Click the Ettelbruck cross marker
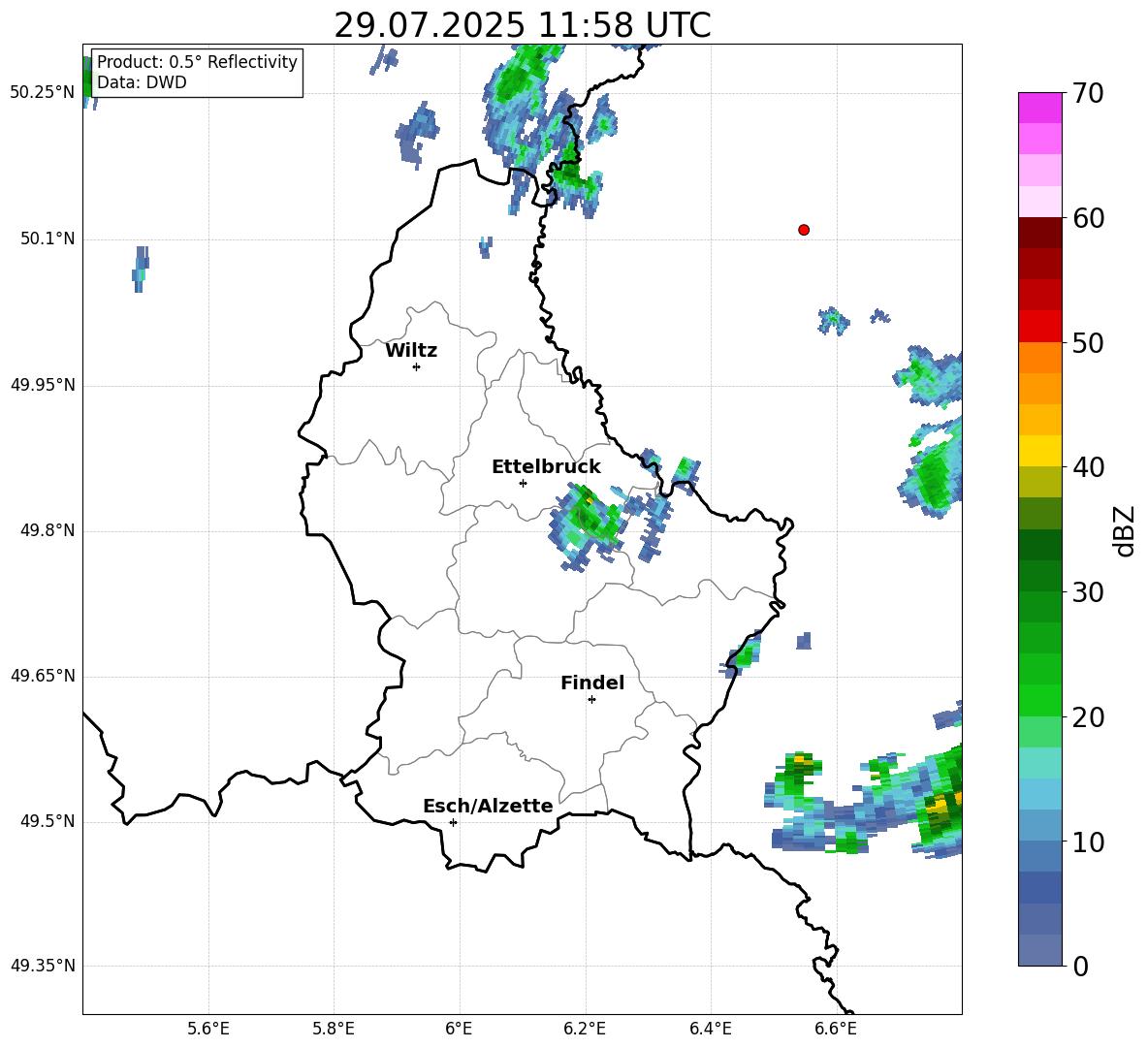 [x=523, y=483]
